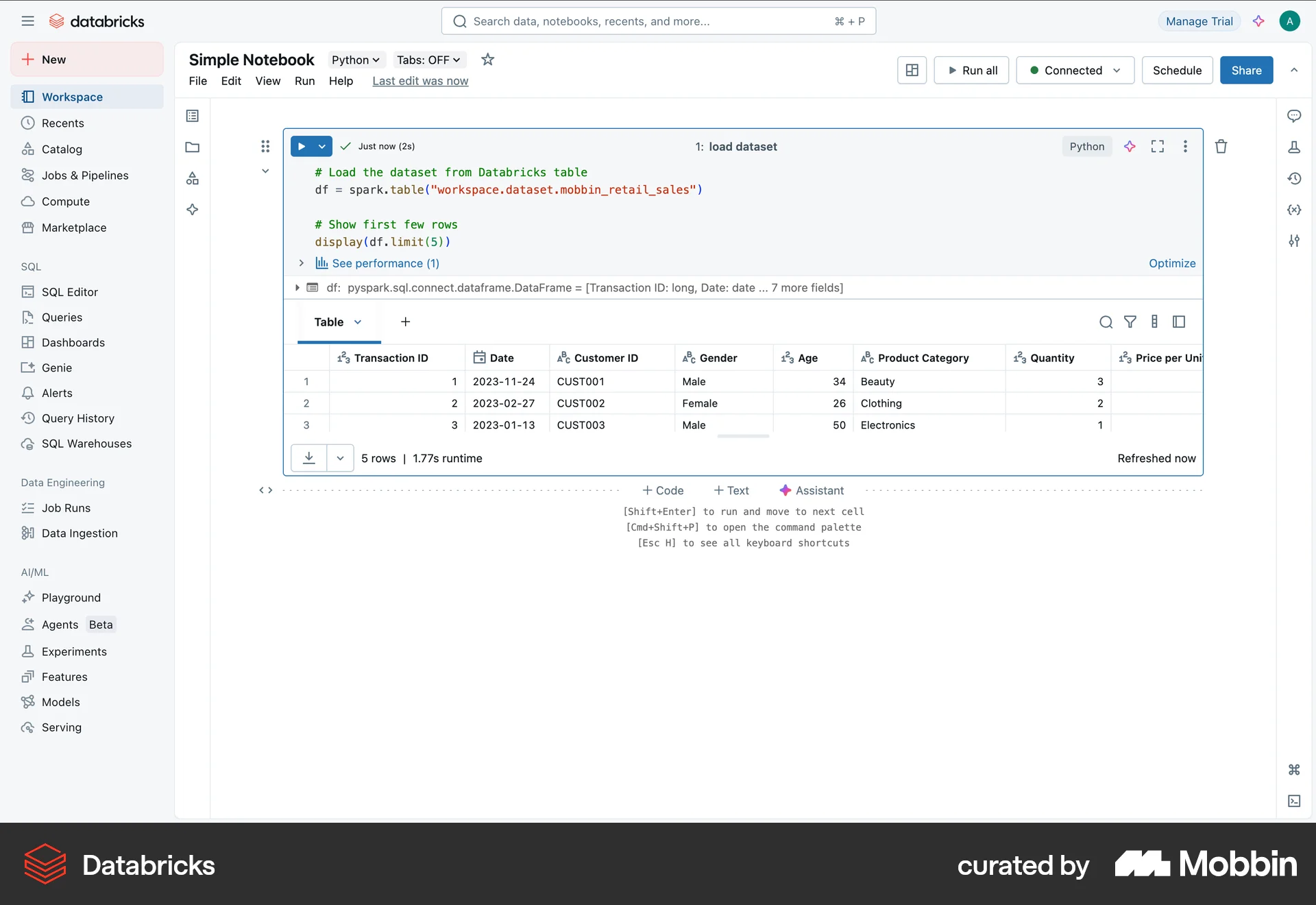The width and height of the screenshot is (1316, 905).
Task: Toggle split view layout icon near Run all
Action: coord(912,70)
